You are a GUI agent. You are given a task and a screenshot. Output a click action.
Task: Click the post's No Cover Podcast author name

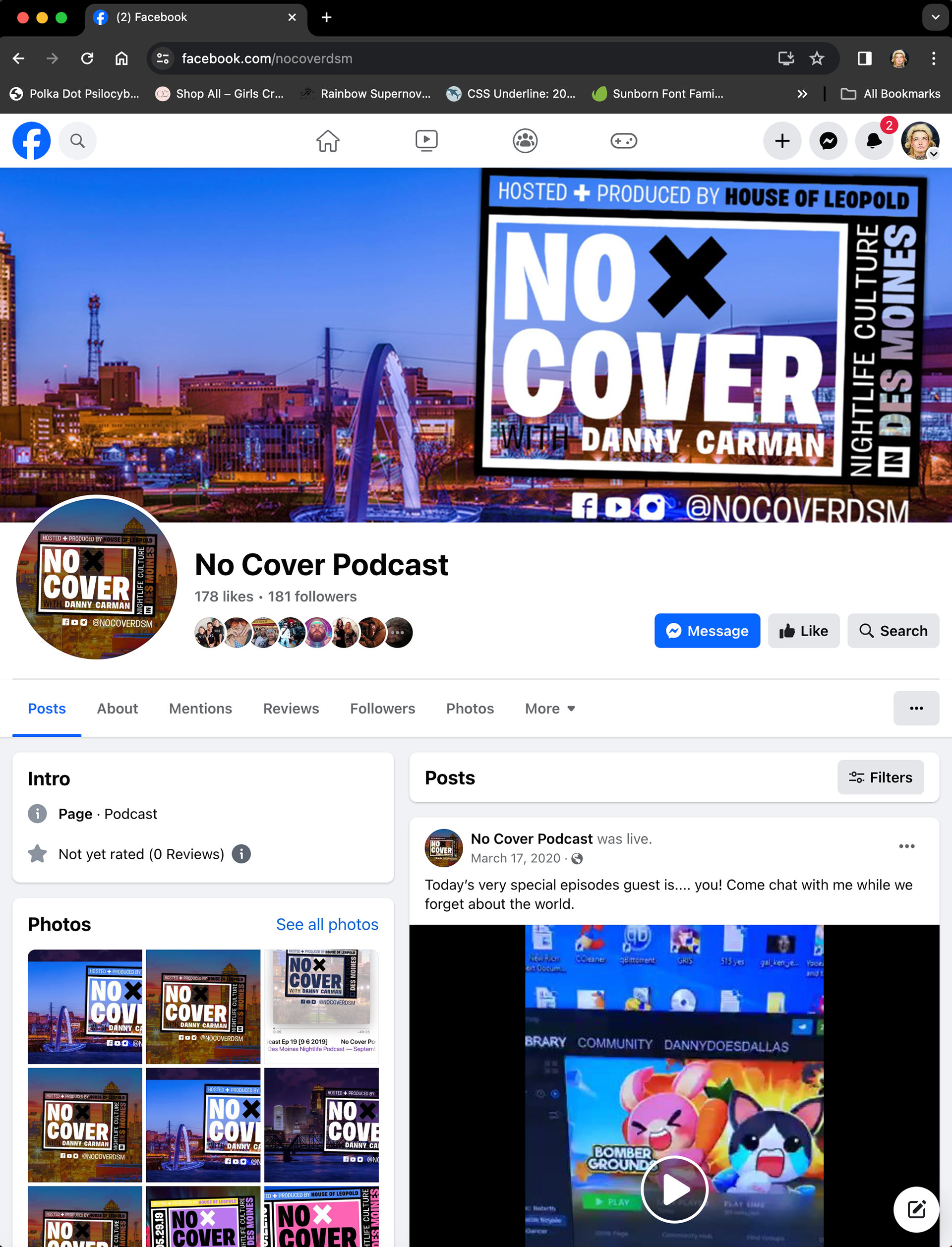tap(532, 838)
